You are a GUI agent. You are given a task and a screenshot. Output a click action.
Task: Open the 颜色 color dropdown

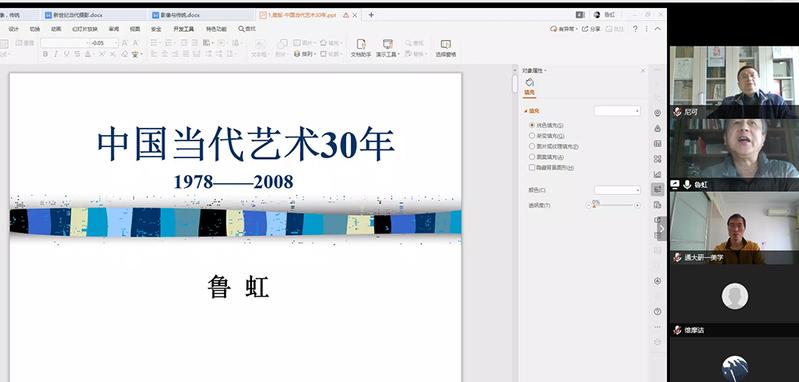click(x=617, y=190)
